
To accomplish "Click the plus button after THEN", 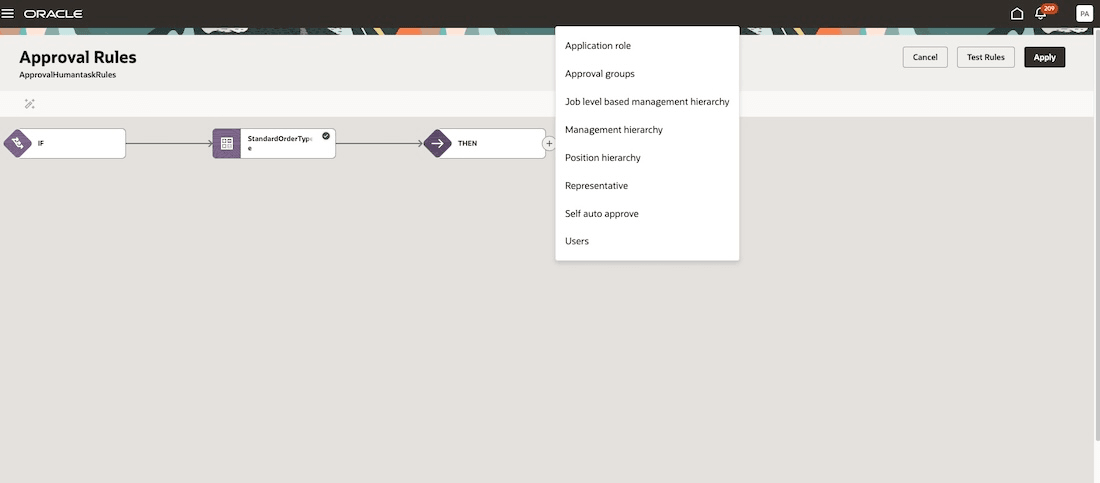I will click(549, 143).
